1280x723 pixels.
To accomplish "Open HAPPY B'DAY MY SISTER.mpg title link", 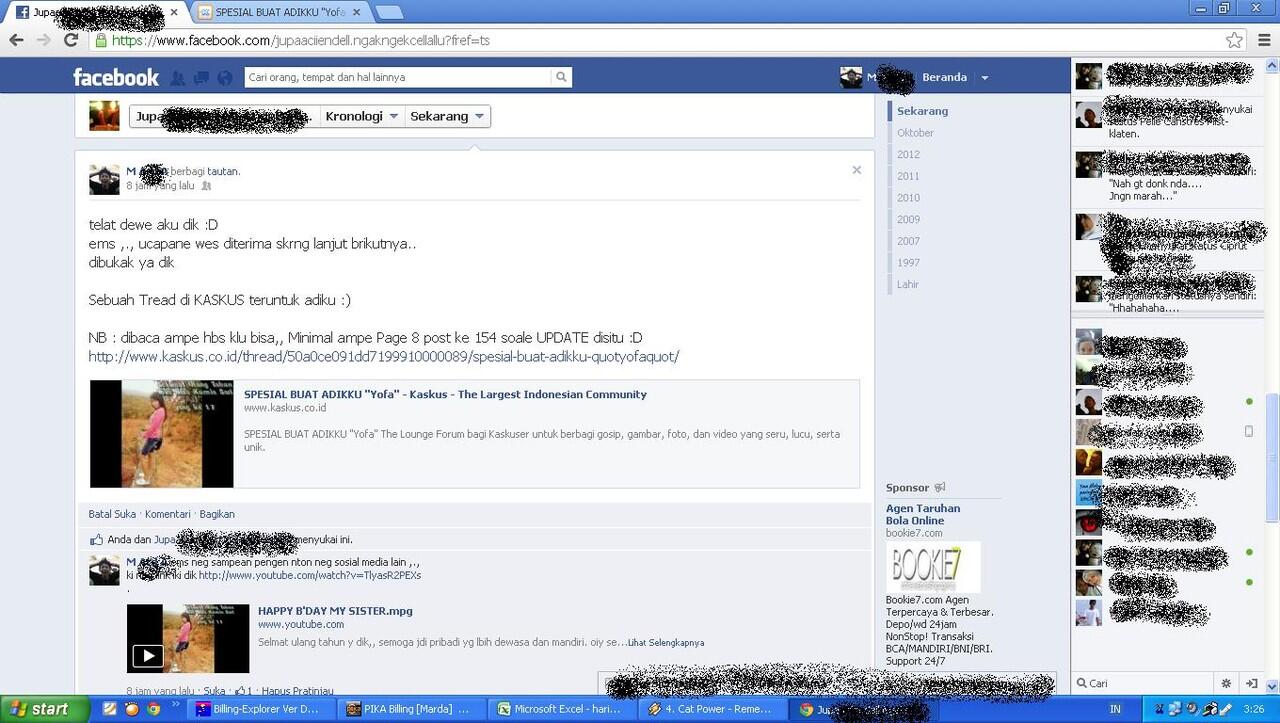I will [x=335, y=611].
